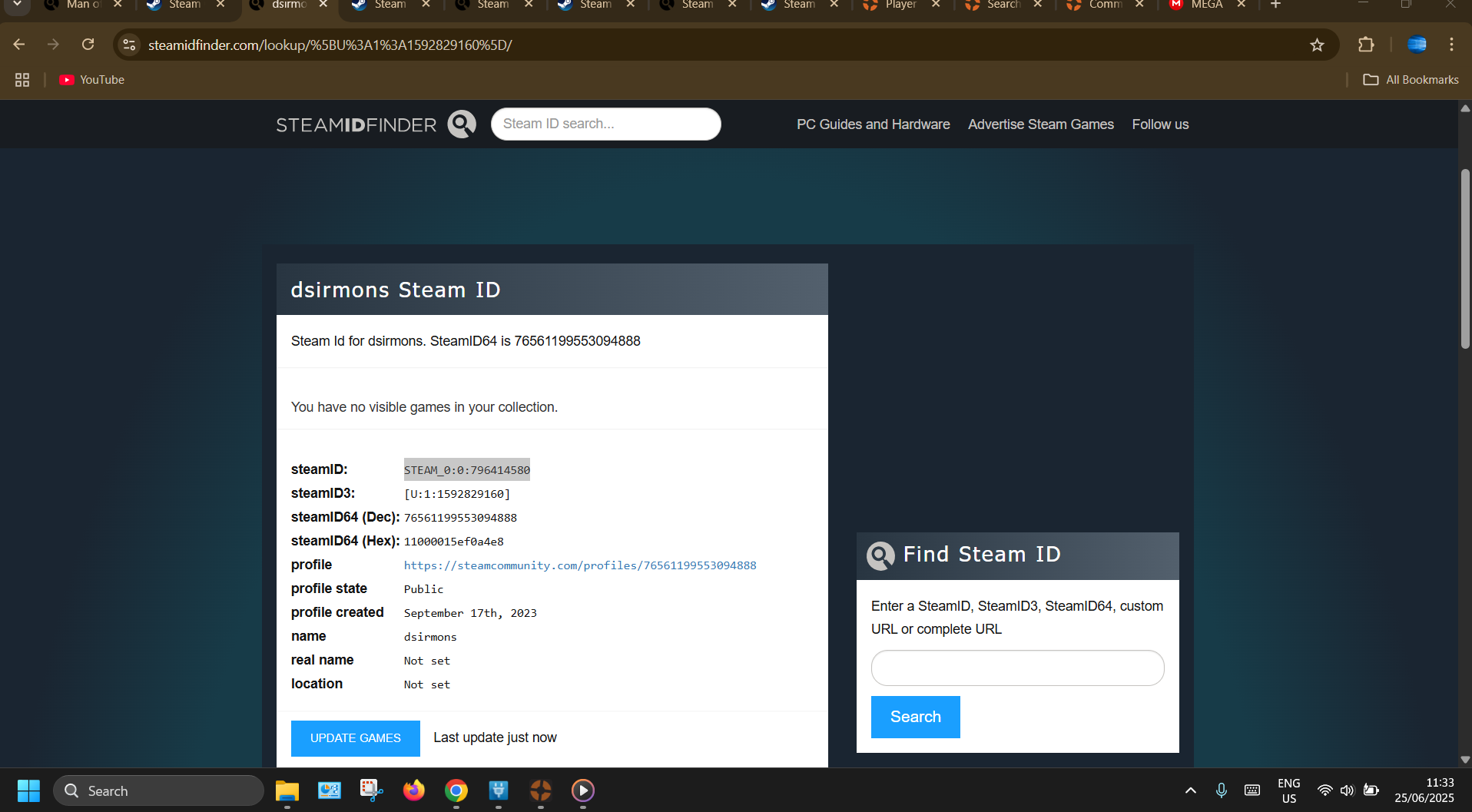Image resolution: width=1472 pixels, height=812 pixels.
Task: Focus the Find Steam ID input field
Action: coord(1017,668)
